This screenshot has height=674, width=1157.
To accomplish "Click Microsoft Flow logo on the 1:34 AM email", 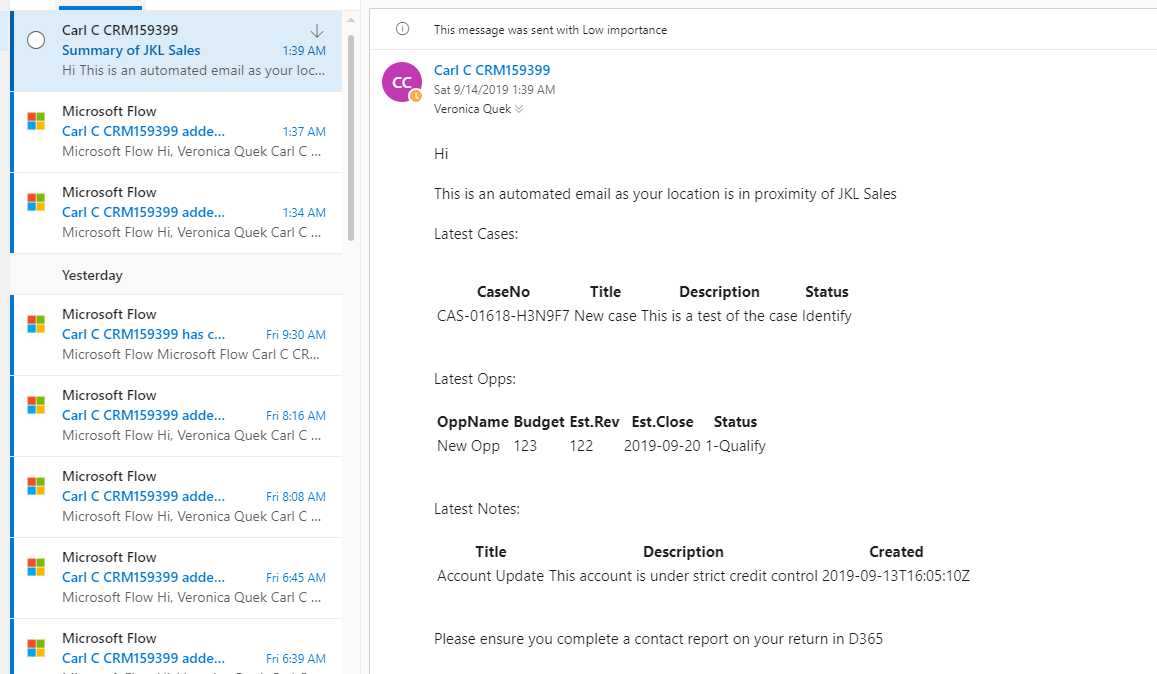I will (36, 202).
